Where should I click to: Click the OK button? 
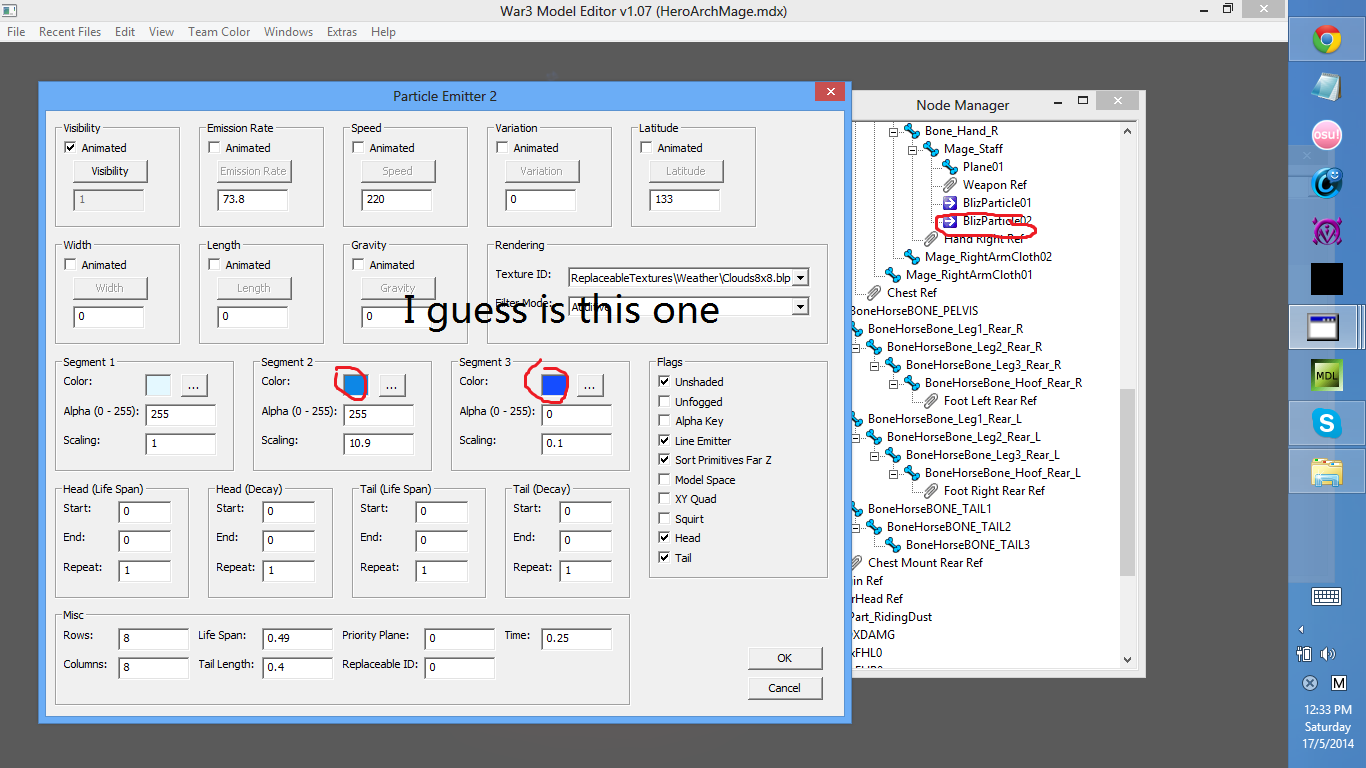(x=785, y=658)
